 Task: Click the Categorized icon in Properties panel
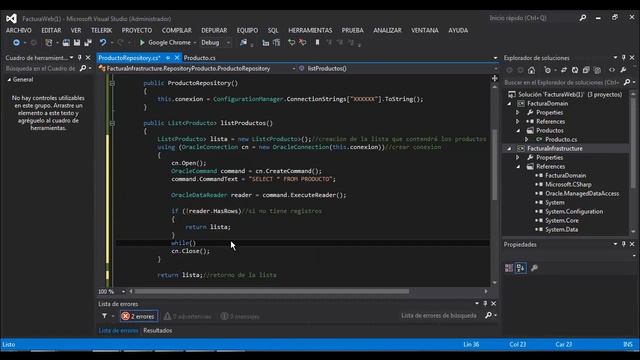pos(509,268)
